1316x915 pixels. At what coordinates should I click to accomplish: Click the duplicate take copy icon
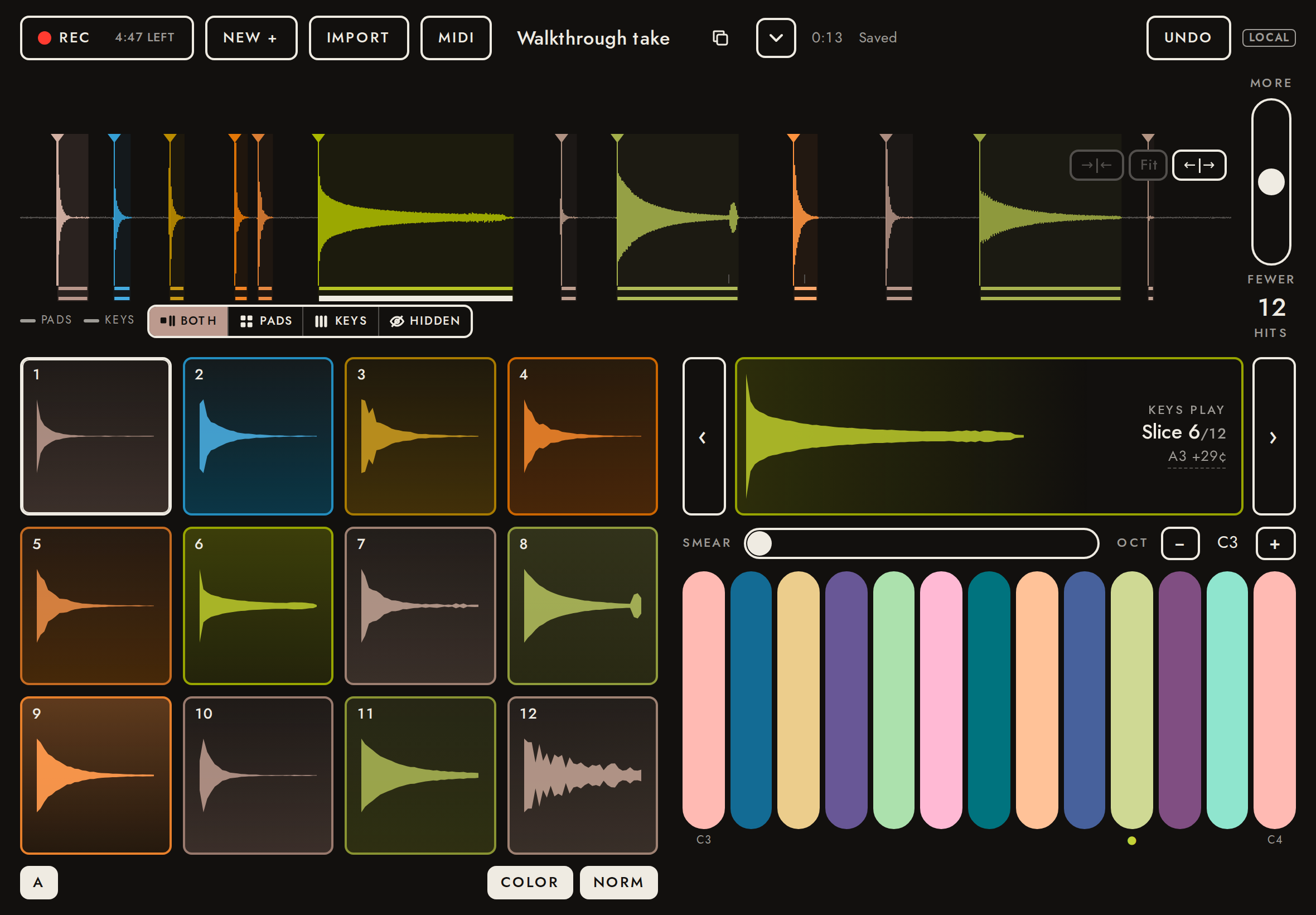click(719, 38)
